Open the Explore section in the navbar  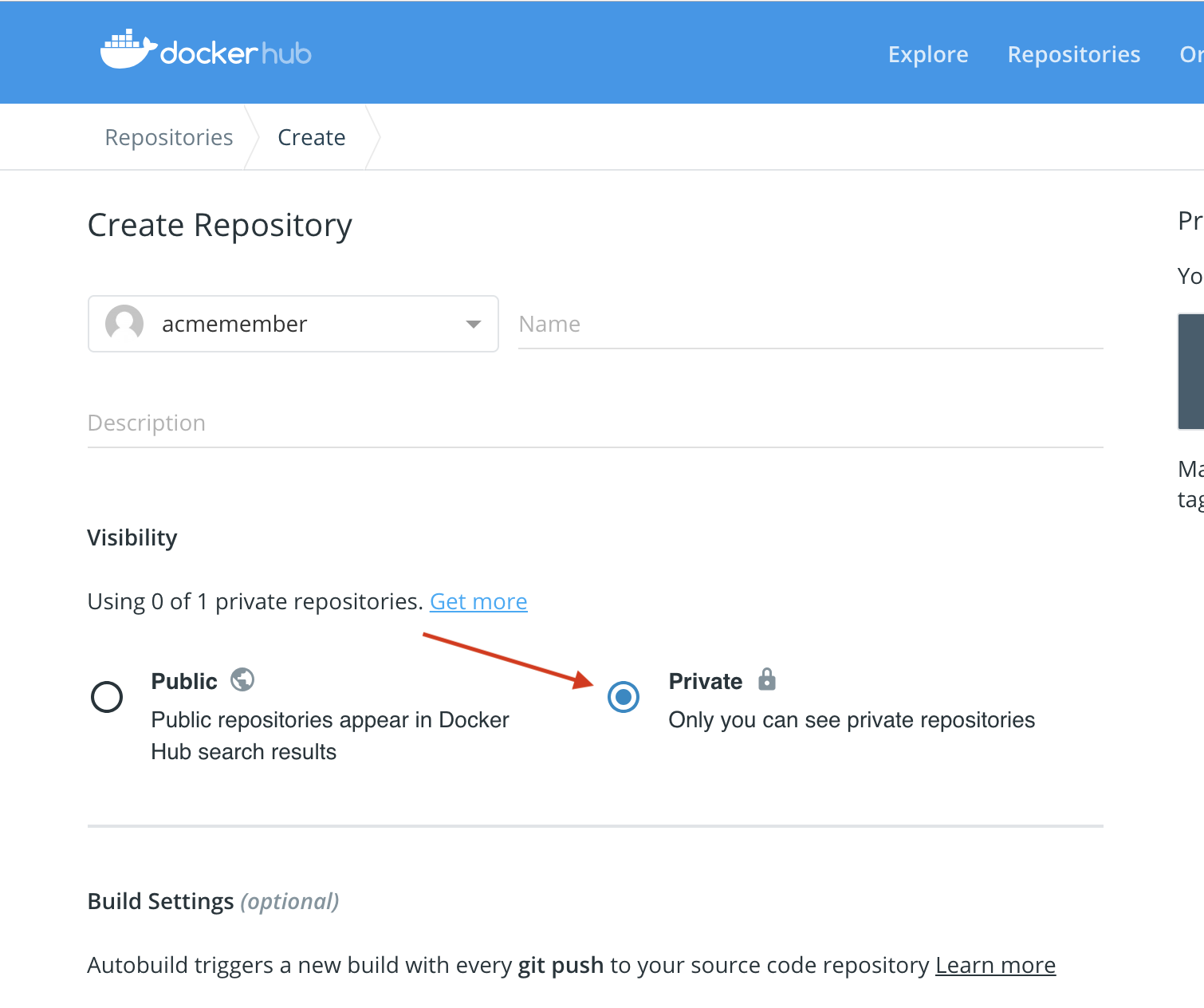(927, 54)
